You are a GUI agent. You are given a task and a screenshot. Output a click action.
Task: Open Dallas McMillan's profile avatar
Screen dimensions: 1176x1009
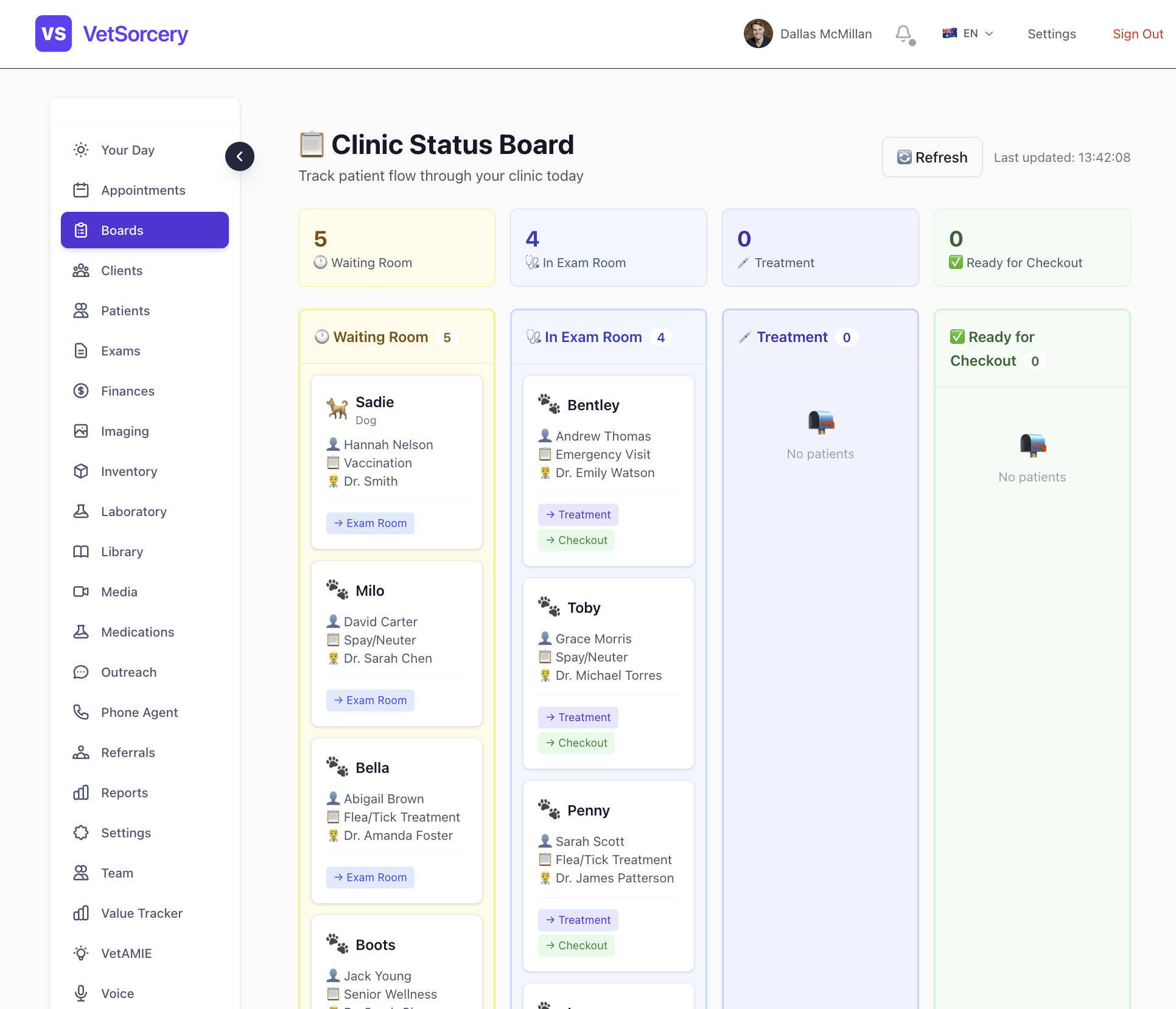pos(758,34)
